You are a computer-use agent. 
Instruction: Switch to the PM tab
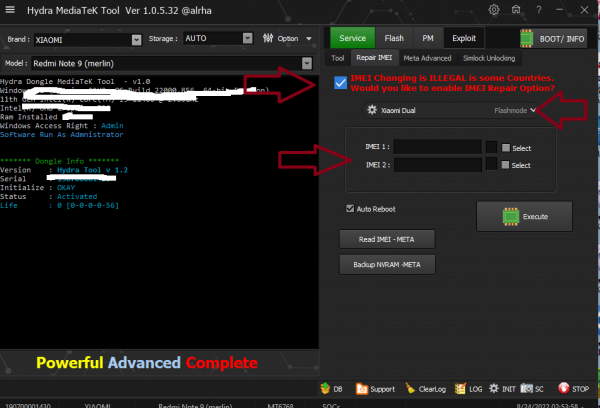(428, 38)
